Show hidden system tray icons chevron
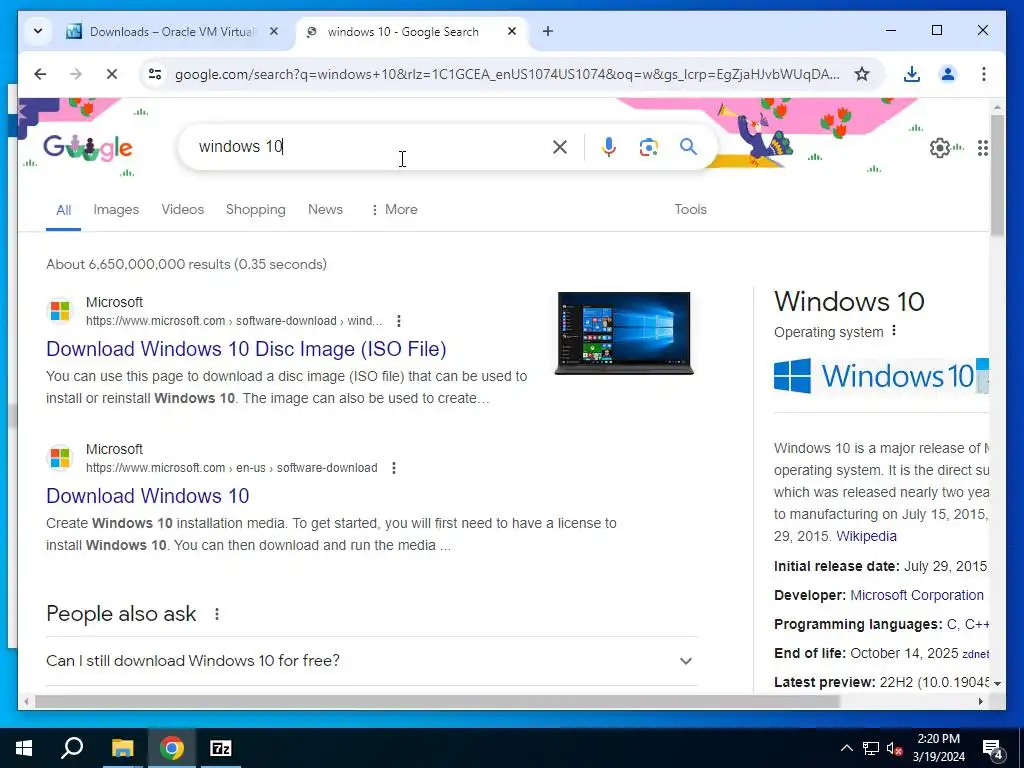This screenshot has width=1024, height=768. tap(846, 748)
